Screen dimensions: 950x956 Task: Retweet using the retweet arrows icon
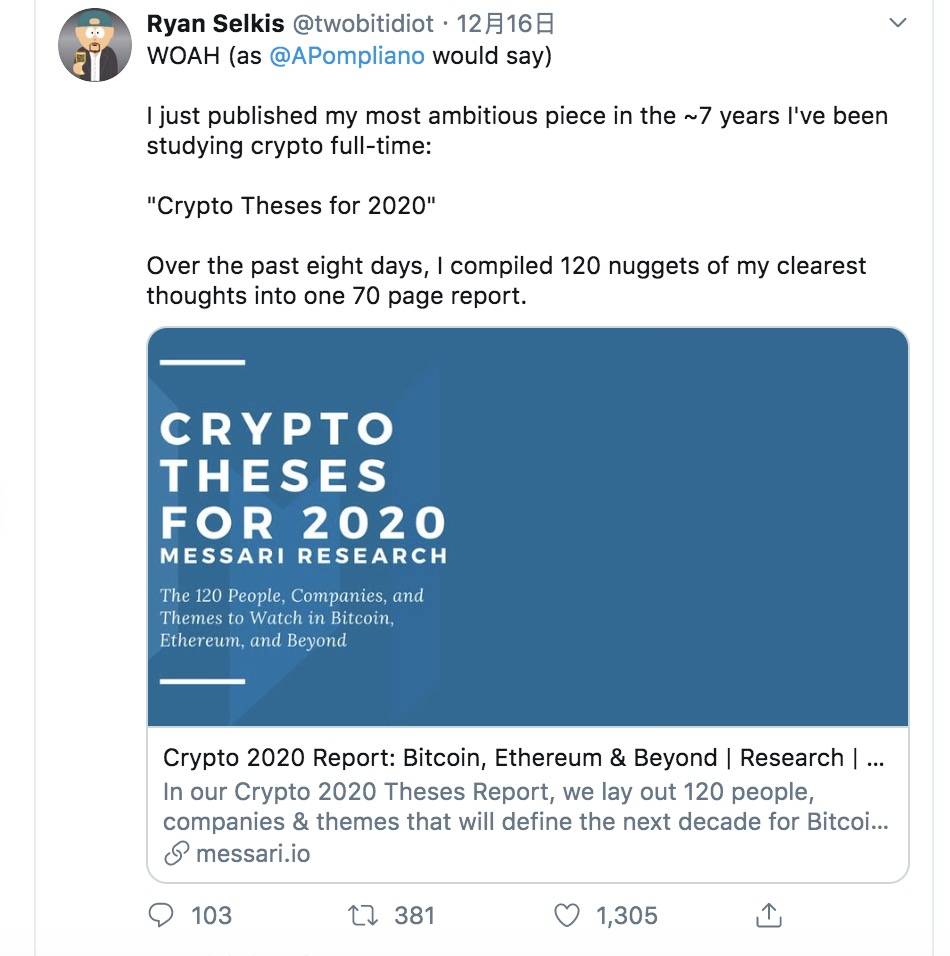(361, 914)
